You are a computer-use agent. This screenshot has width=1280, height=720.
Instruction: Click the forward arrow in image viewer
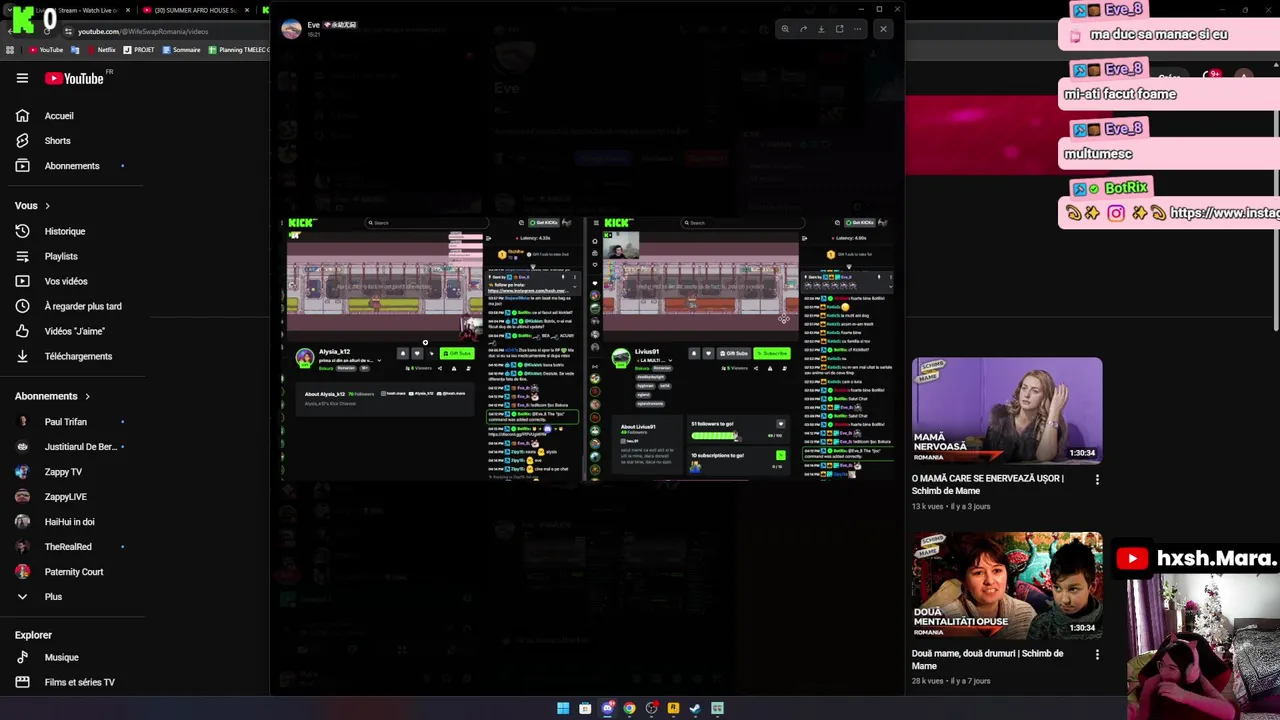[803, 29]
